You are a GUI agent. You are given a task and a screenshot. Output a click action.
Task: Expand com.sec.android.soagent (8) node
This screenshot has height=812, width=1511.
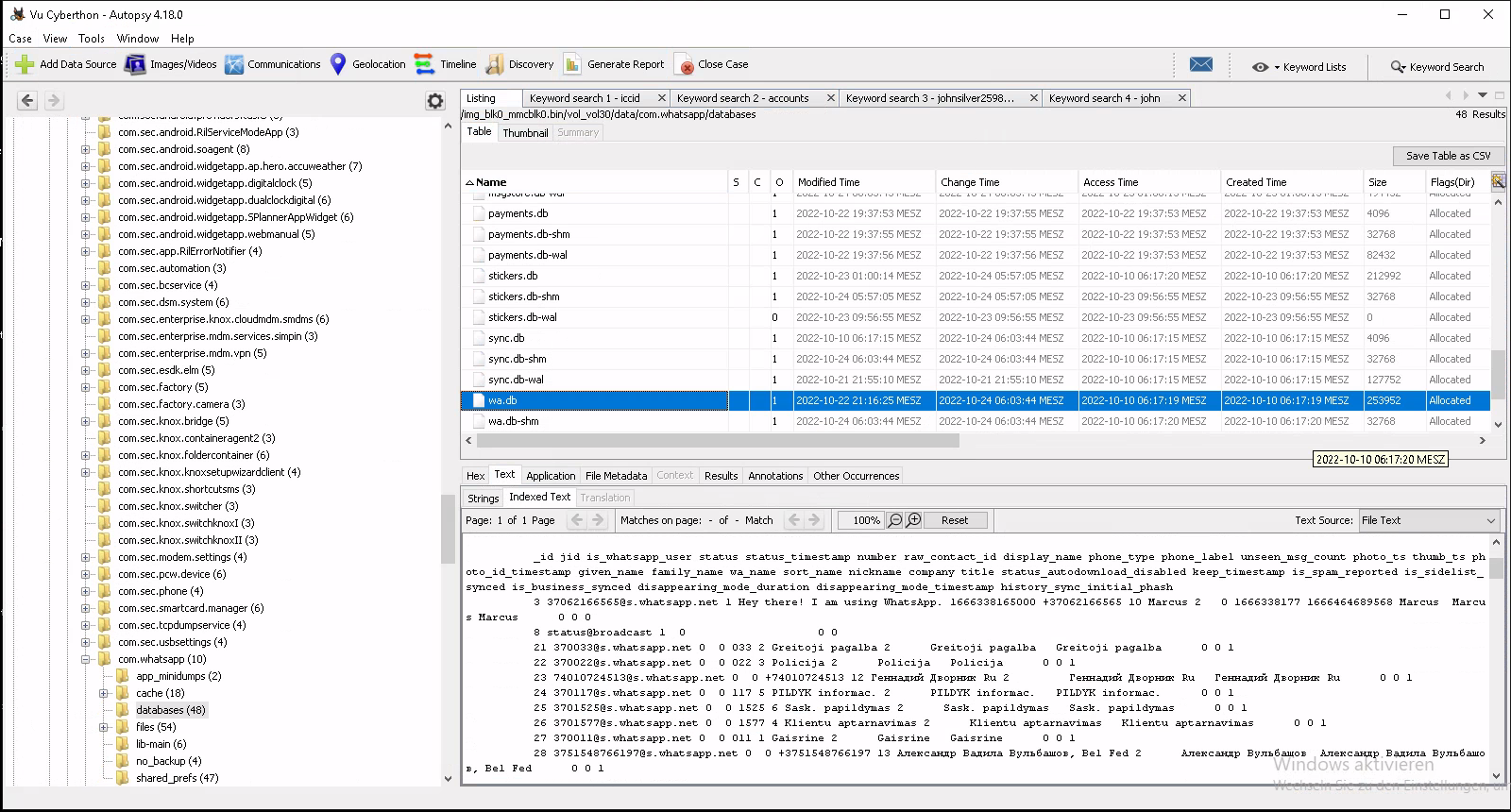pos(85,149)
